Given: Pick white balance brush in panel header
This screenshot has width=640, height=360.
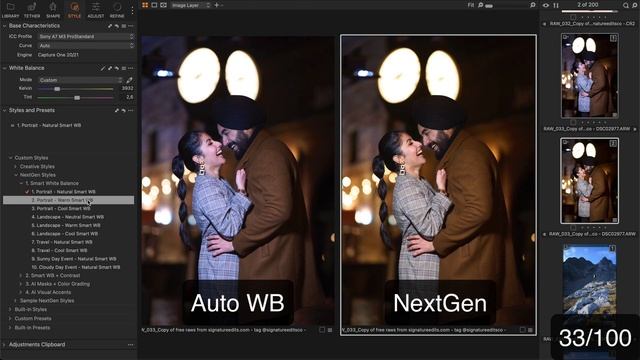Looking at the screenshot, I should coord(103,69).
